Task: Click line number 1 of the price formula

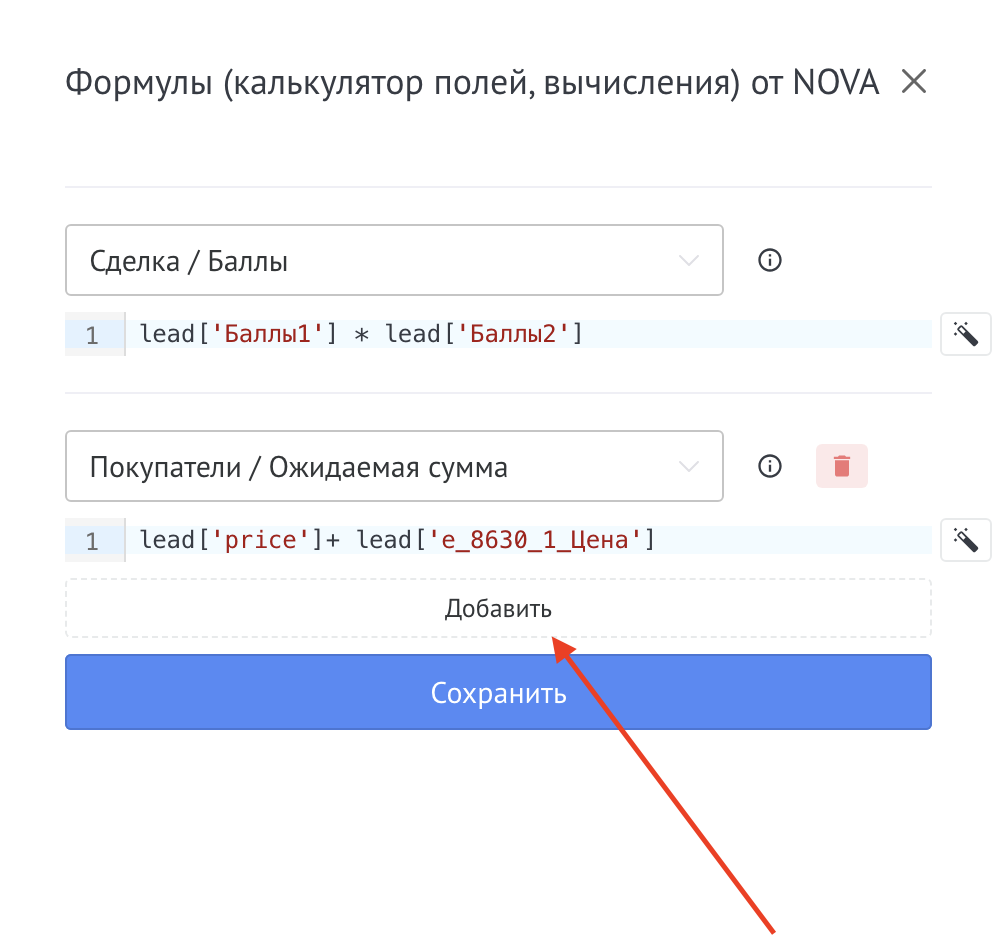Action: tap(92, 542)
